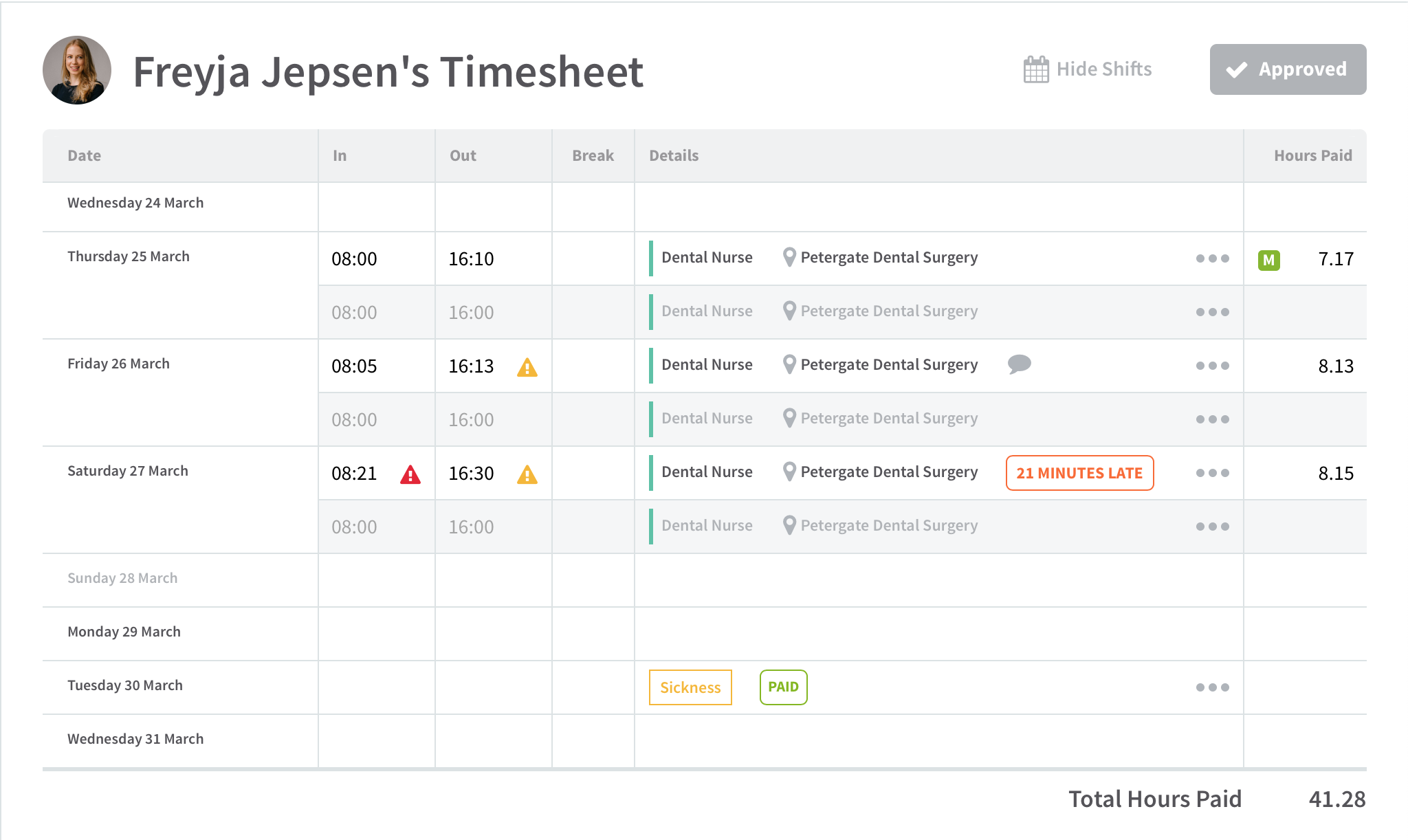This screenshot has width=1408, height=840.
Task: Click the Sickness label on Tuesday 30 March
Action: pyautogui.click(x=690, y=687)
